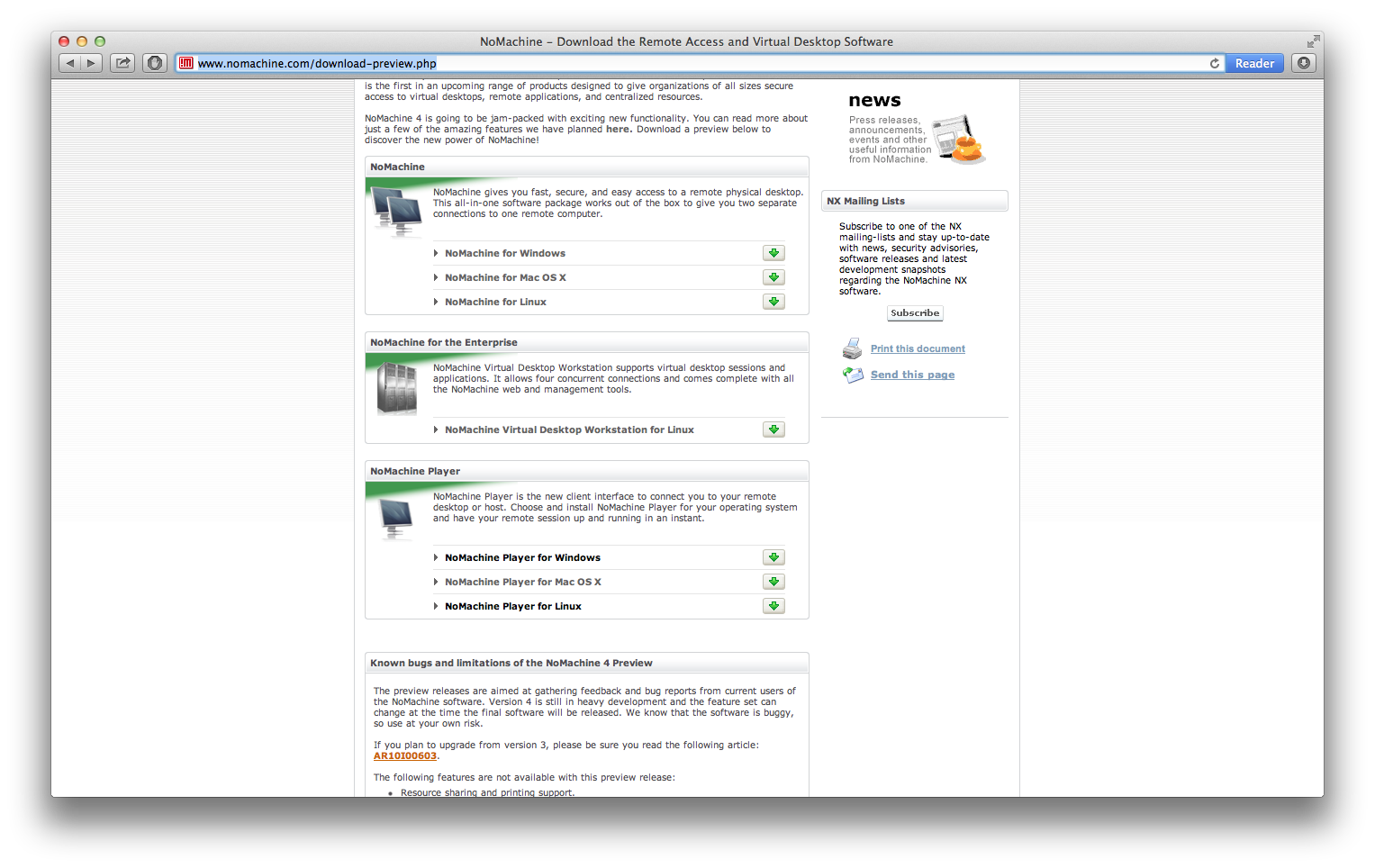This screenshot has height=868, width=1375.
Task: Click the Print this document link
Action: click(x=918, y=348)
